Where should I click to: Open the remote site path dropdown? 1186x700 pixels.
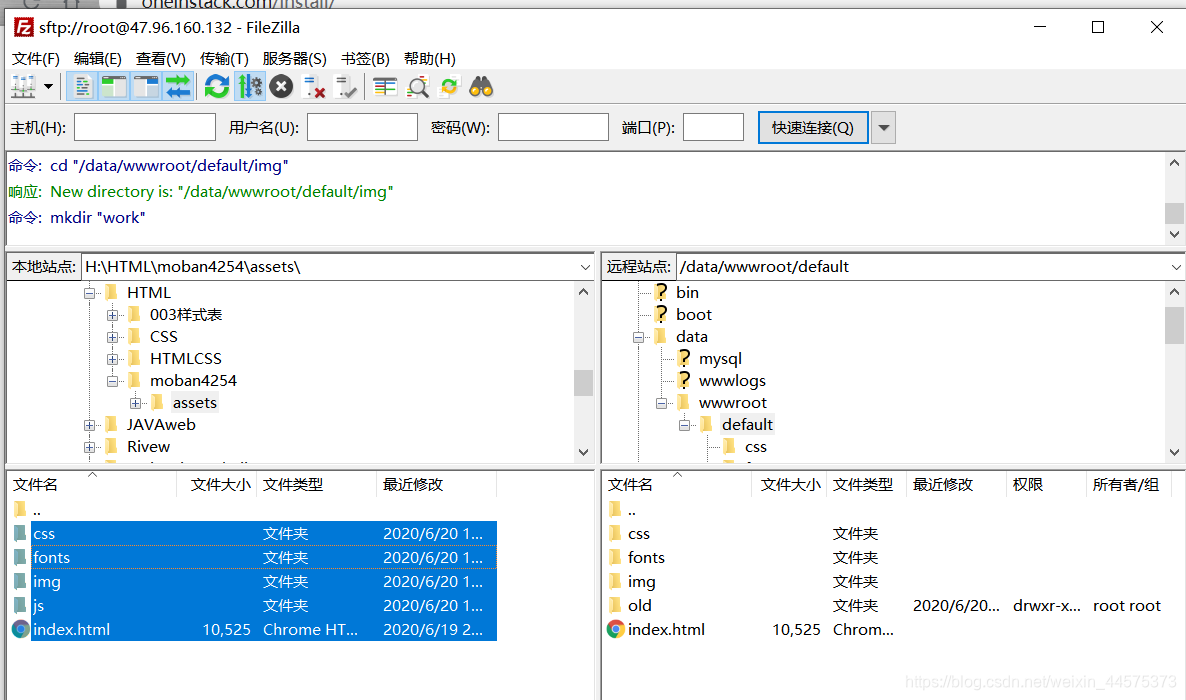1176,267
